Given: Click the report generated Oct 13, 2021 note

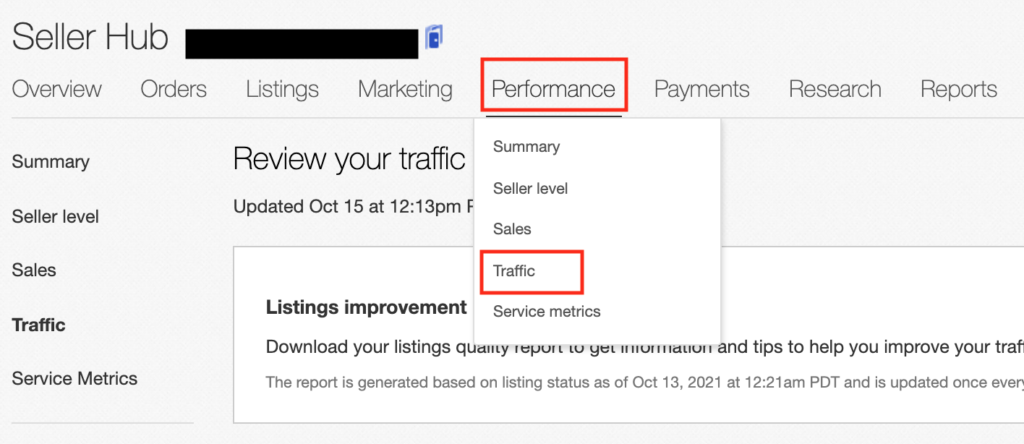Looking at the screenshot, I should tap(645, 382).
